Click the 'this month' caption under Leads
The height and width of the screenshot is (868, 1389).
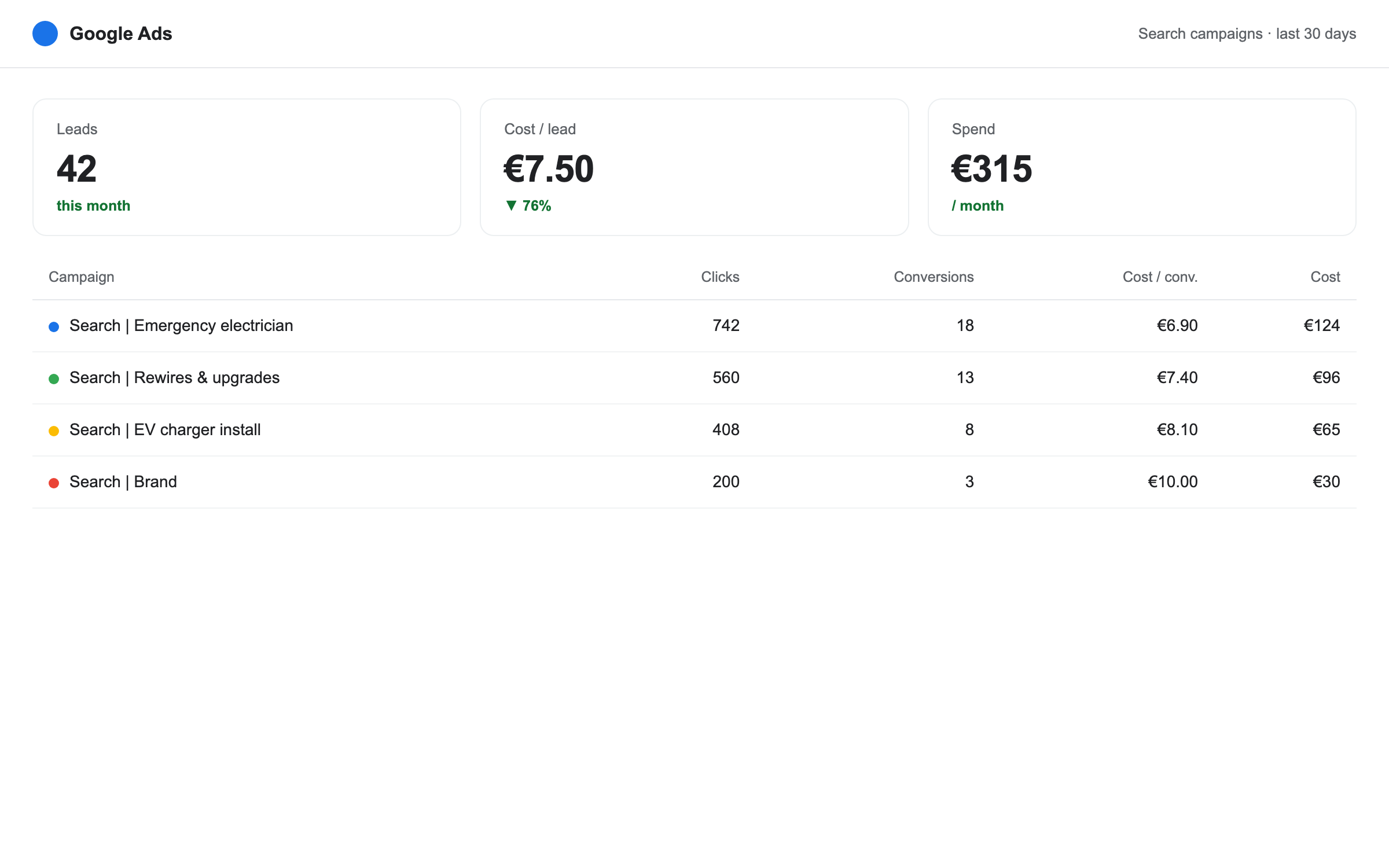pos(93,205)
